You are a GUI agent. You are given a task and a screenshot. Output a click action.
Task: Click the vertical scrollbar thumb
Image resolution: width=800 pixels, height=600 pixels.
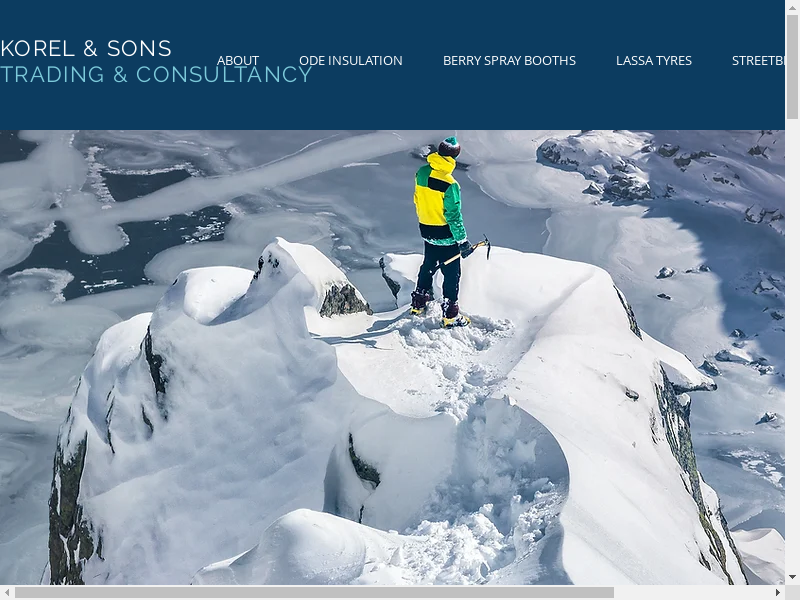pos(792,67)
